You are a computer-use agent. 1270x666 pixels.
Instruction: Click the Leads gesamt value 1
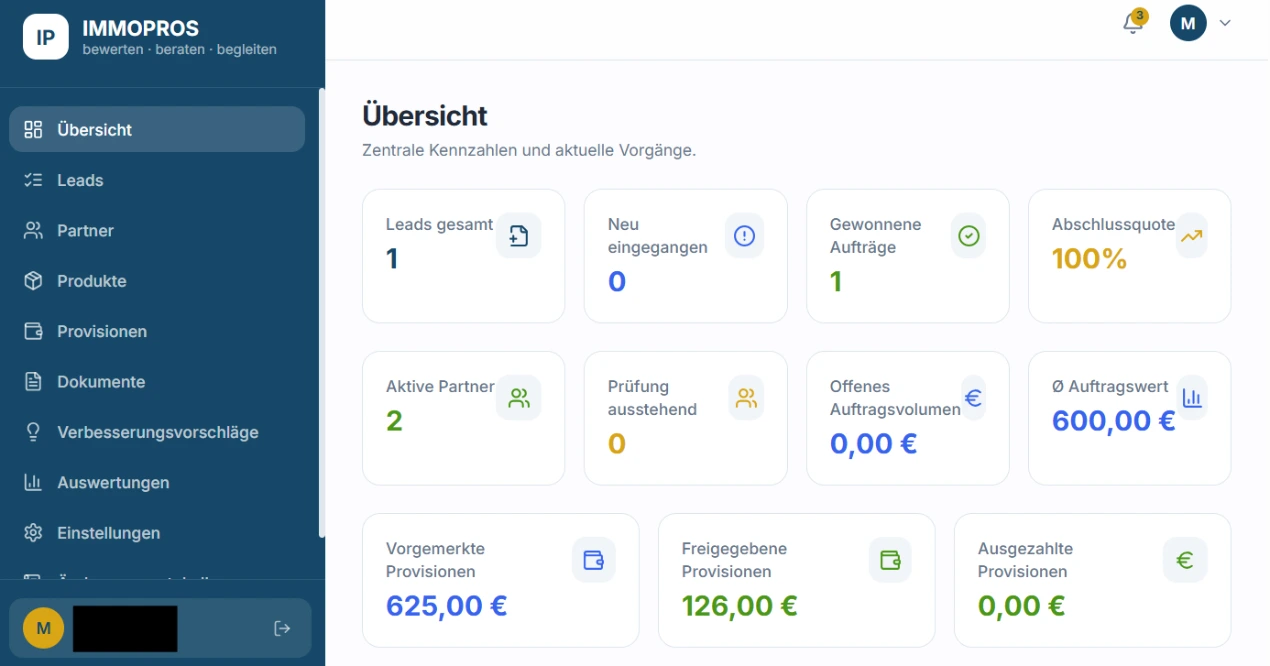coord(392,259)
